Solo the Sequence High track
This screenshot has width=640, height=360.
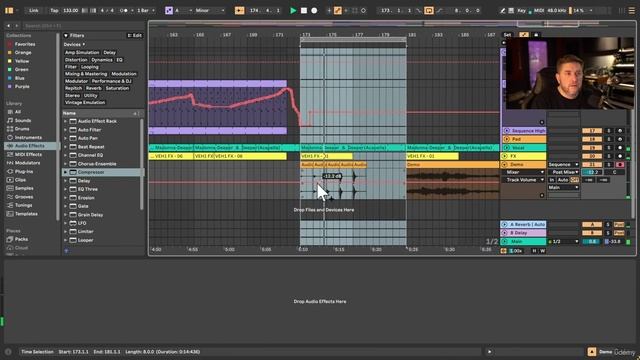[x=609, y=131]
